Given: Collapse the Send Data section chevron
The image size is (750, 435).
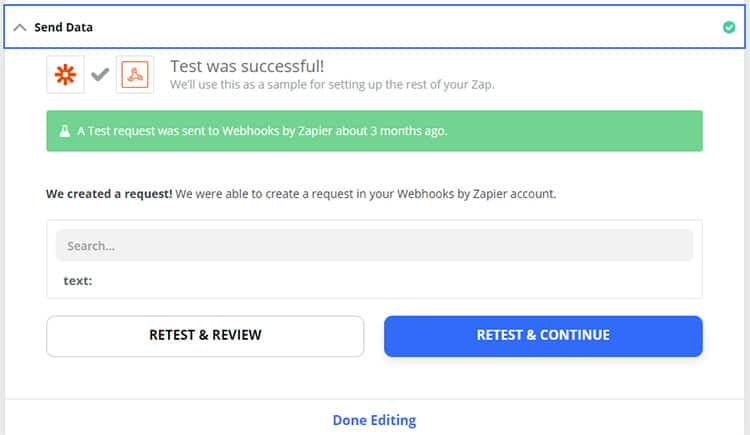Looking at the screenshot, I should (x=20, y=28).
